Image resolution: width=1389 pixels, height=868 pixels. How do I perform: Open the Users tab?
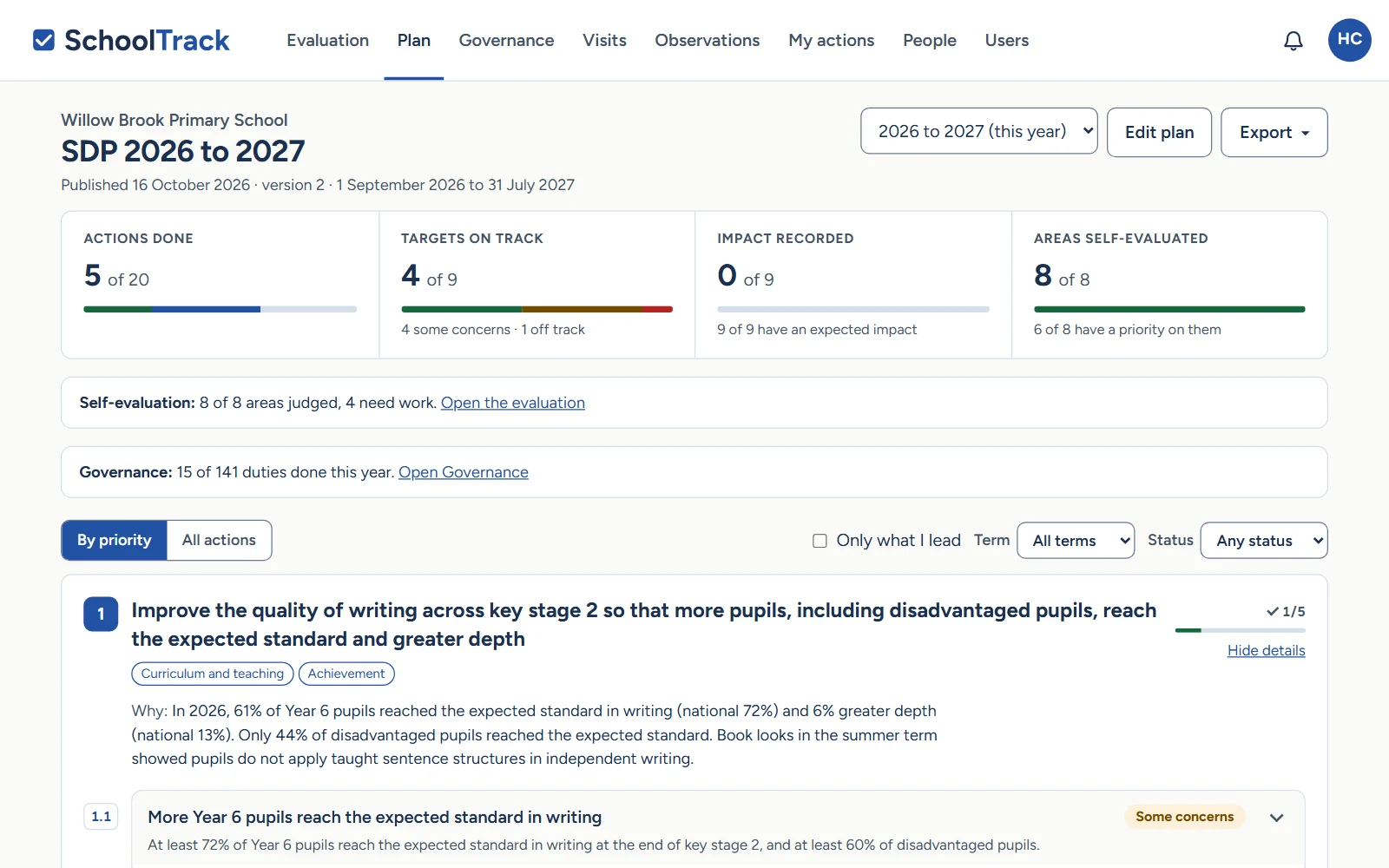coord(1006,40)
